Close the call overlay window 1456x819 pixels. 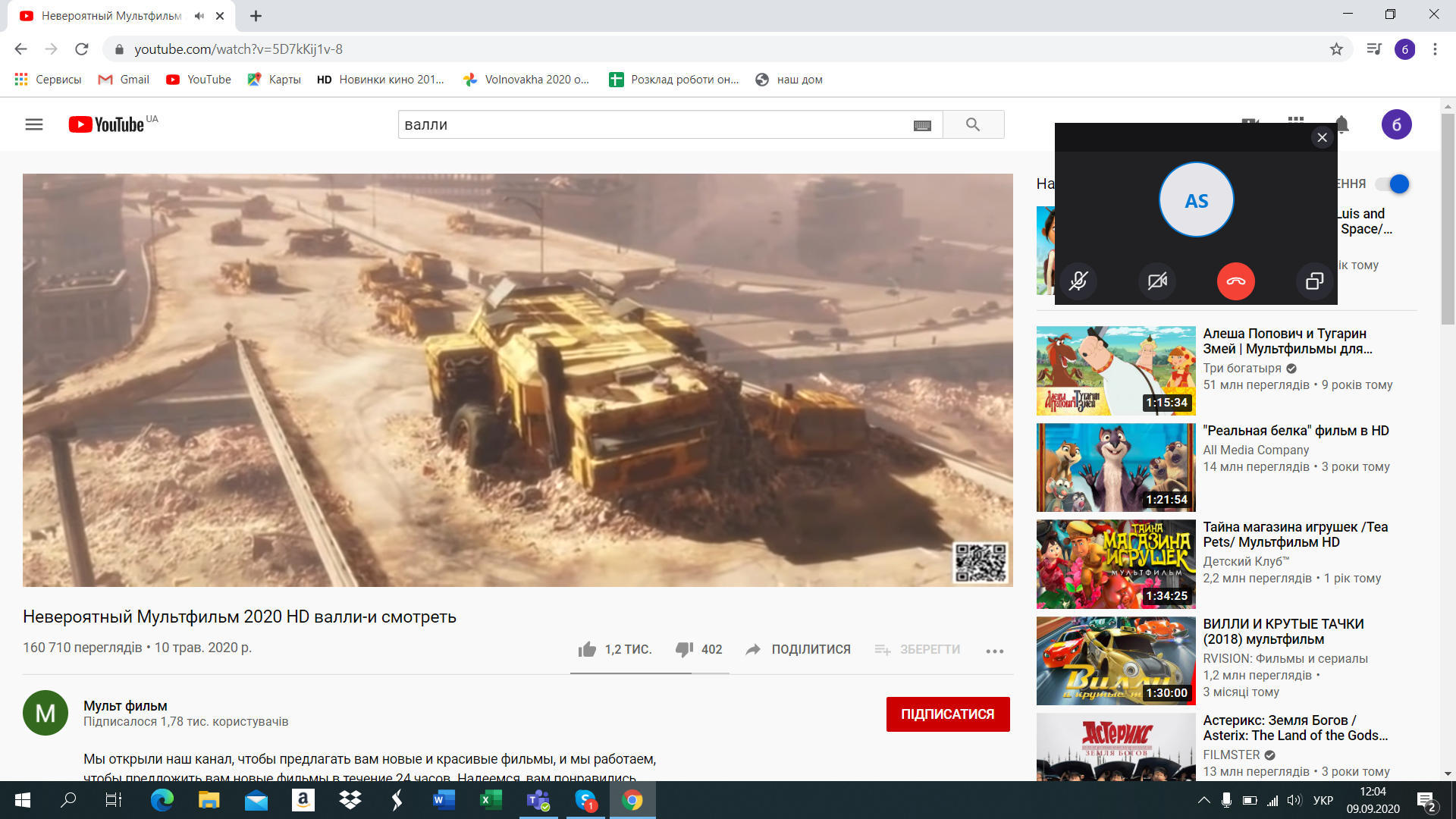[1323, 137]
